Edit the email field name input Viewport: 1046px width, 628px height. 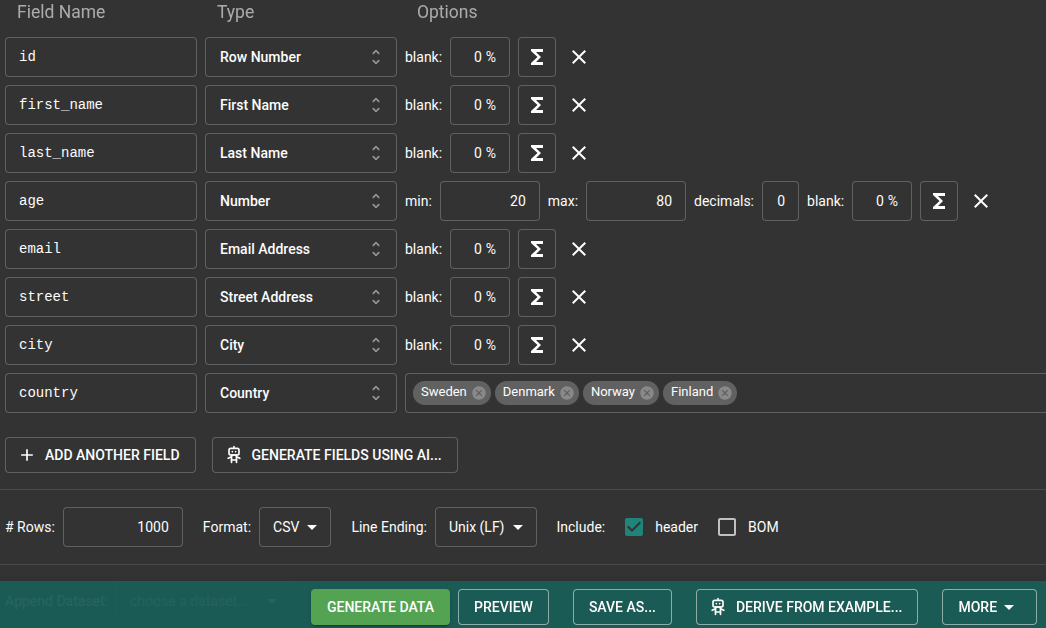[x=101, y=250]
